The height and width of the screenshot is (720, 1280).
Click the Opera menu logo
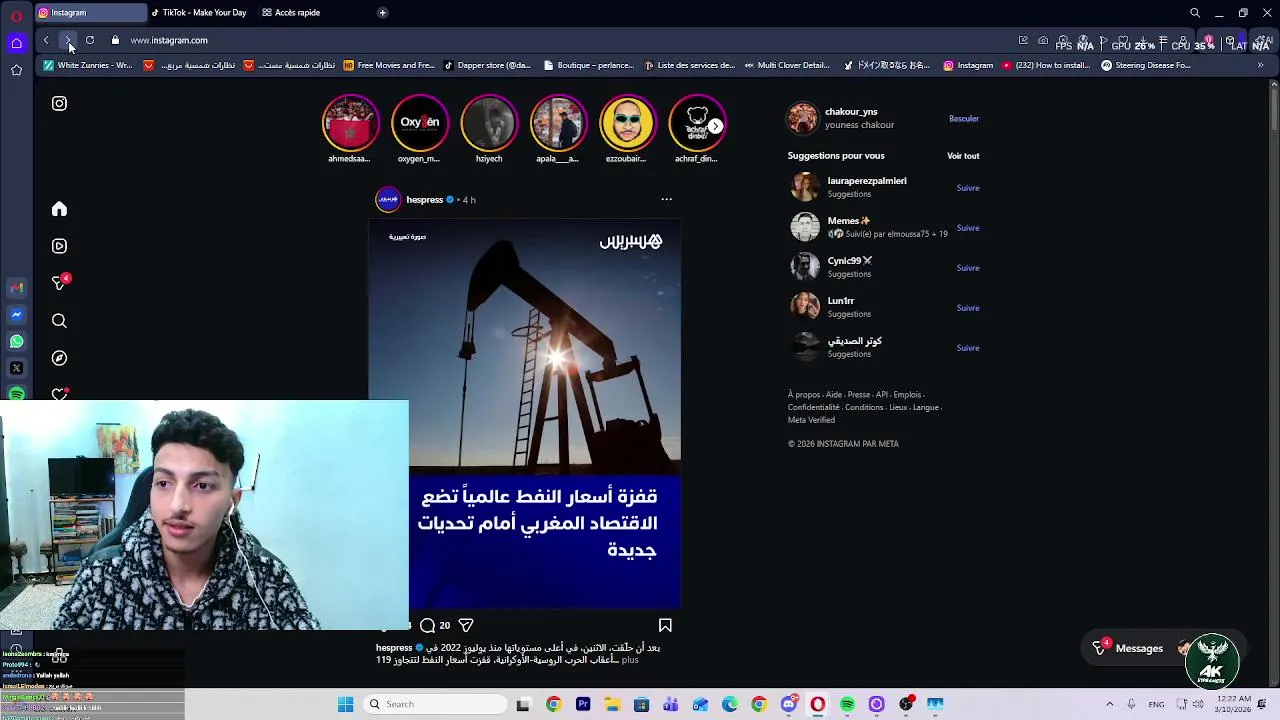16,16
